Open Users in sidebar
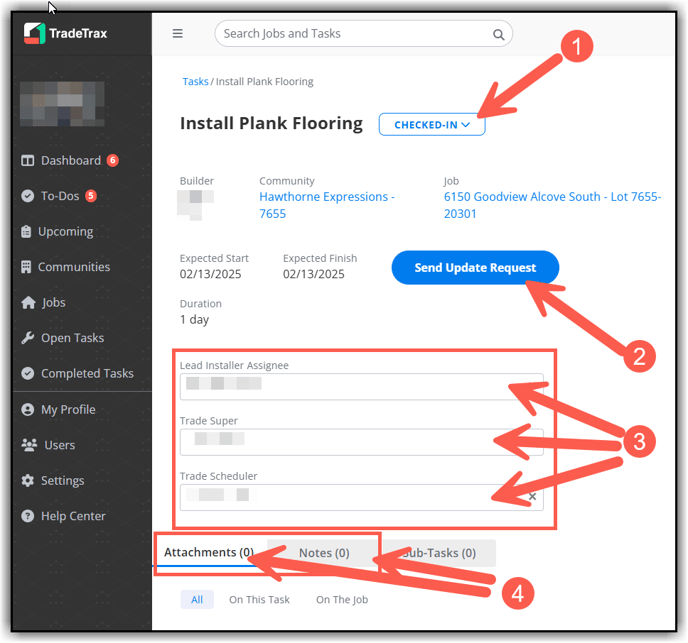The width and height of the screenshot is (688, 643). tap(59, 445)
